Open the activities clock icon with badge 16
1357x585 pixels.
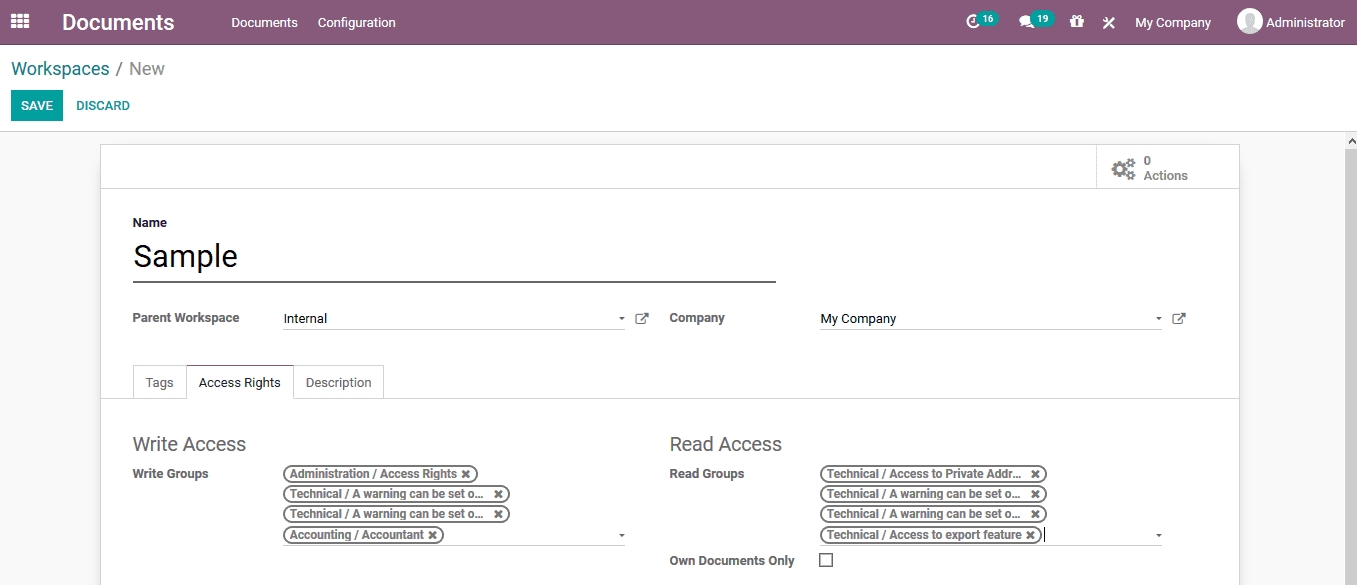[973, 22]
